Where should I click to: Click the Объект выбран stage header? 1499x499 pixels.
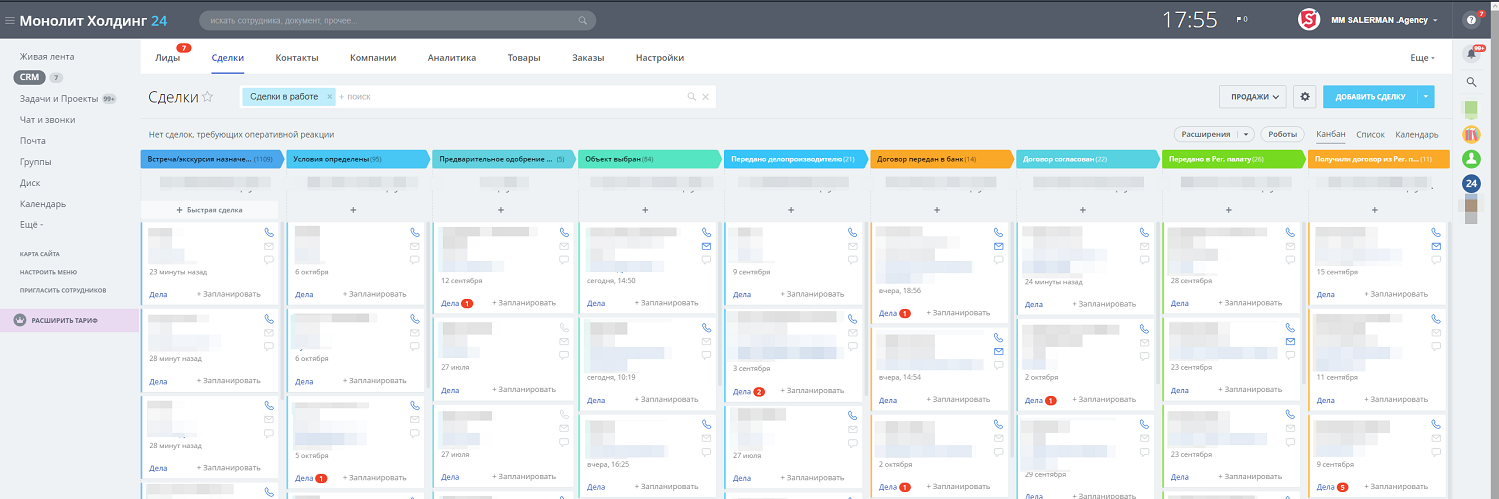point(650,159)
